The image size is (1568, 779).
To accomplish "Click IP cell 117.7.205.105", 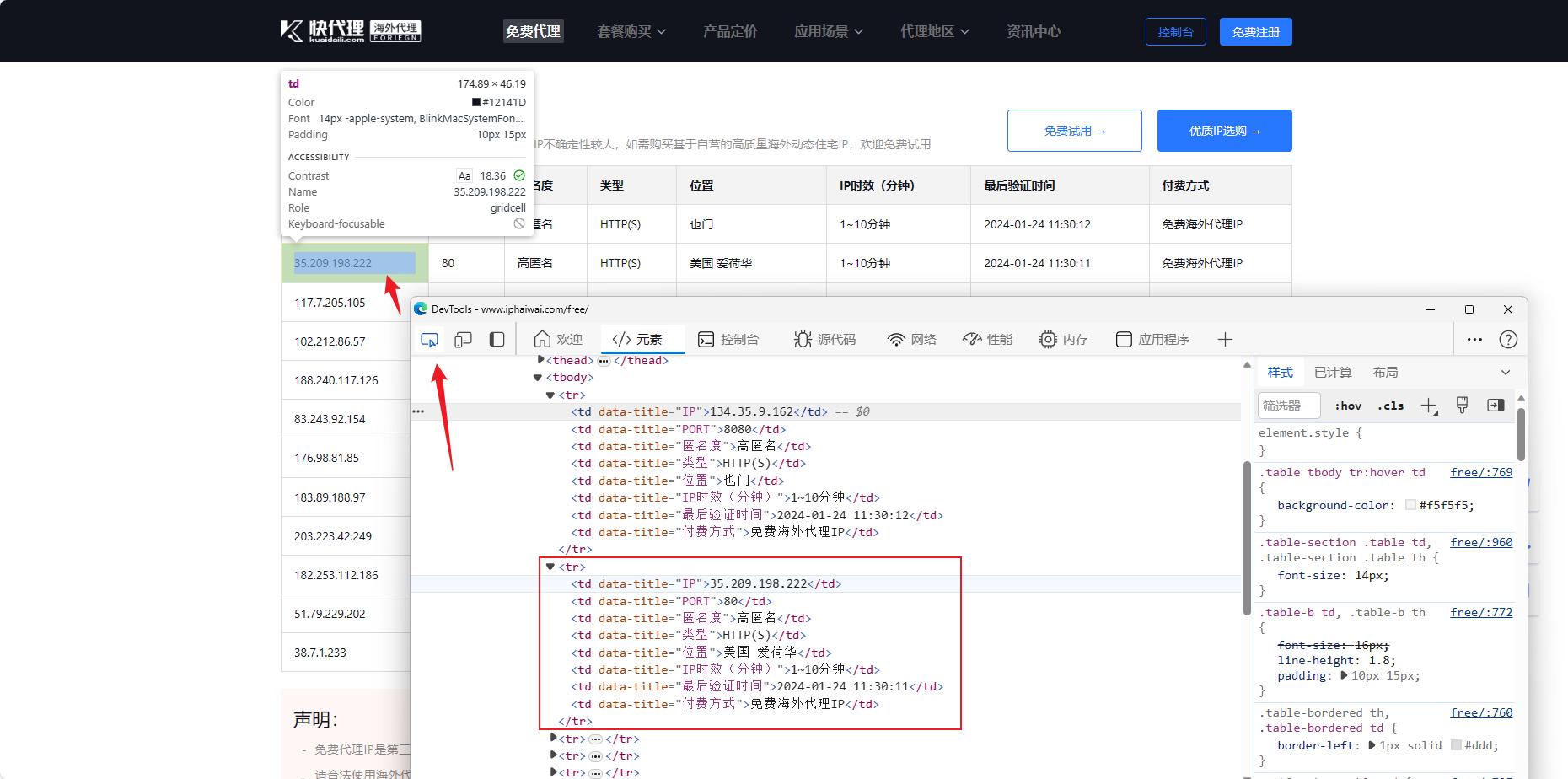I will [x=346, y=303].
